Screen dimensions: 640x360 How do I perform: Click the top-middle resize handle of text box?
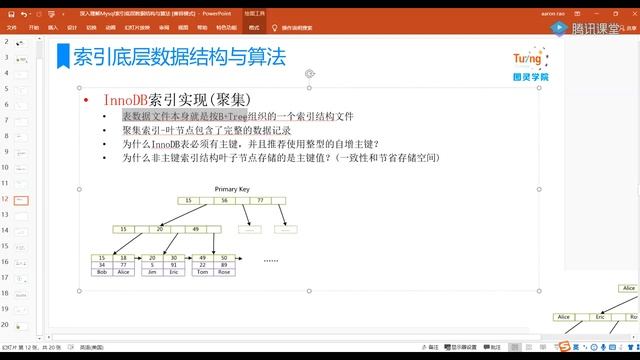[x=309, y=88]
